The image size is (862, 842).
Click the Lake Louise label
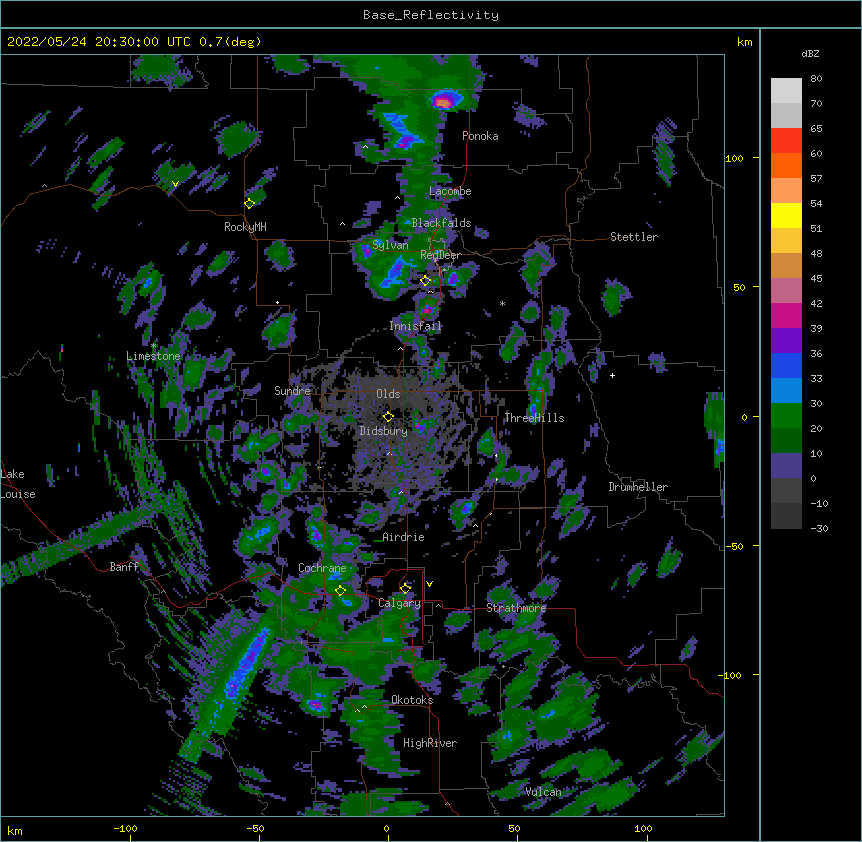[16, 484]
